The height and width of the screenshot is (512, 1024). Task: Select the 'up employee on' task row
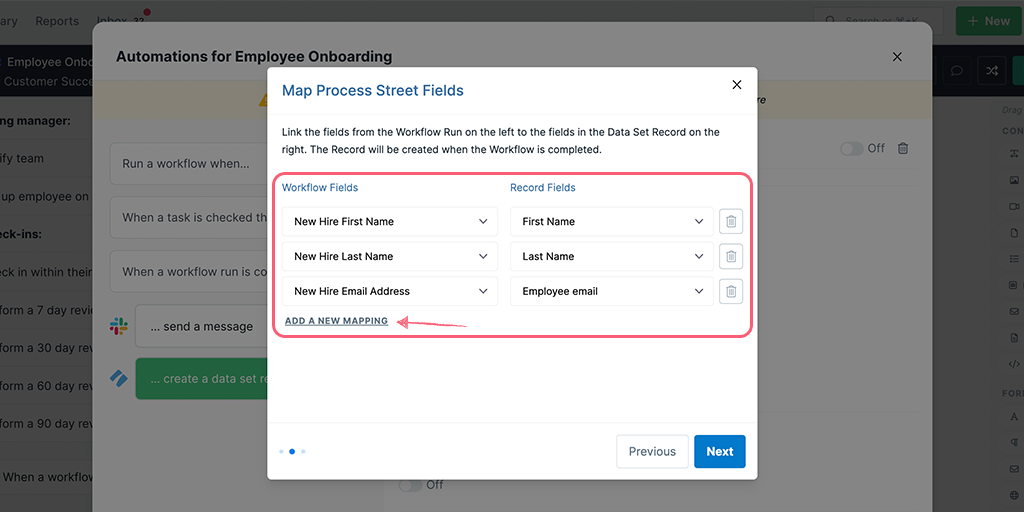click(x=46, y=196)
